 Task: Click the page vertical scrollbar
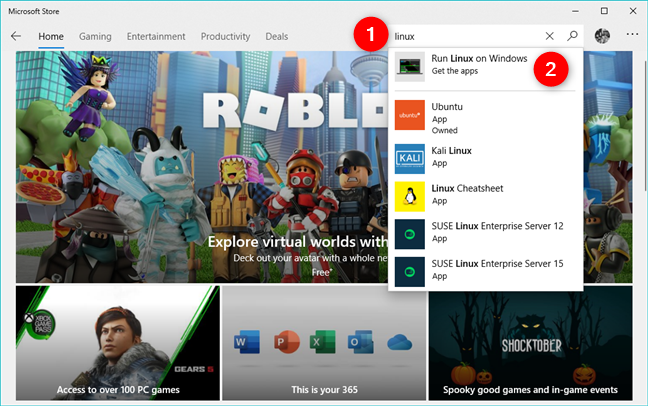coord(645,124)
